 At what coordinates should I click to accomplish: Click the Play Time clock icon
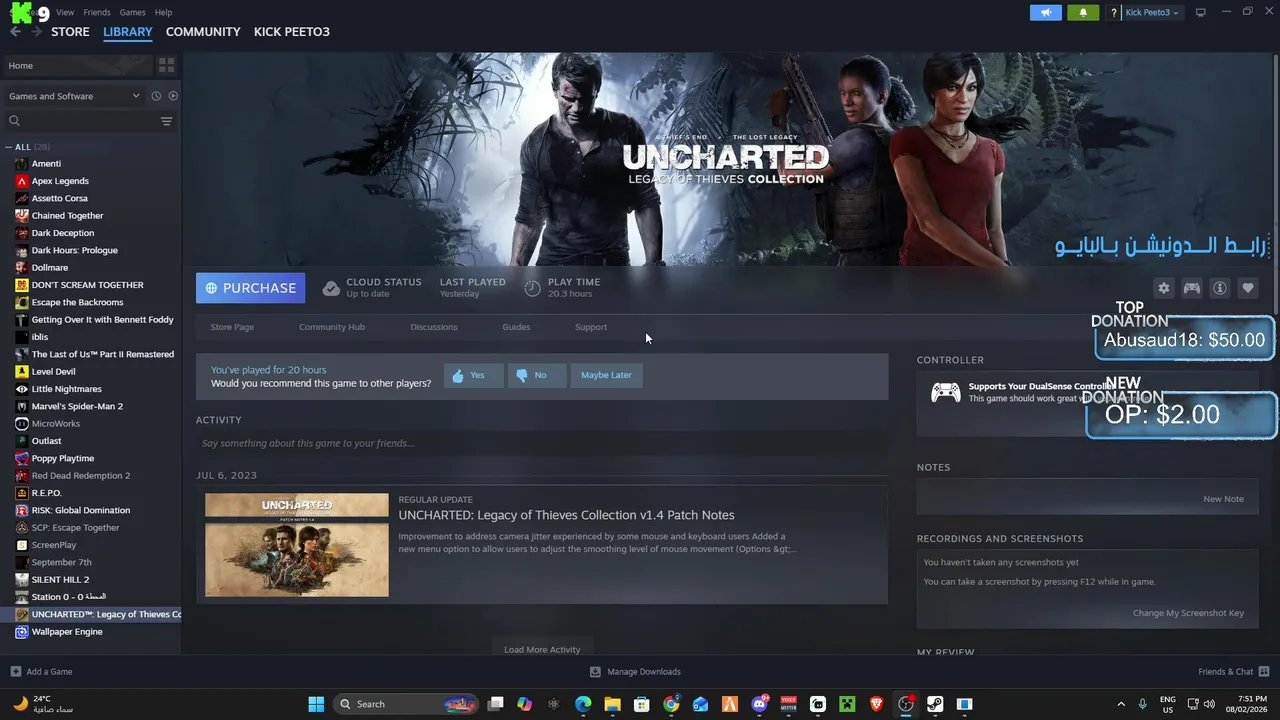532,288
